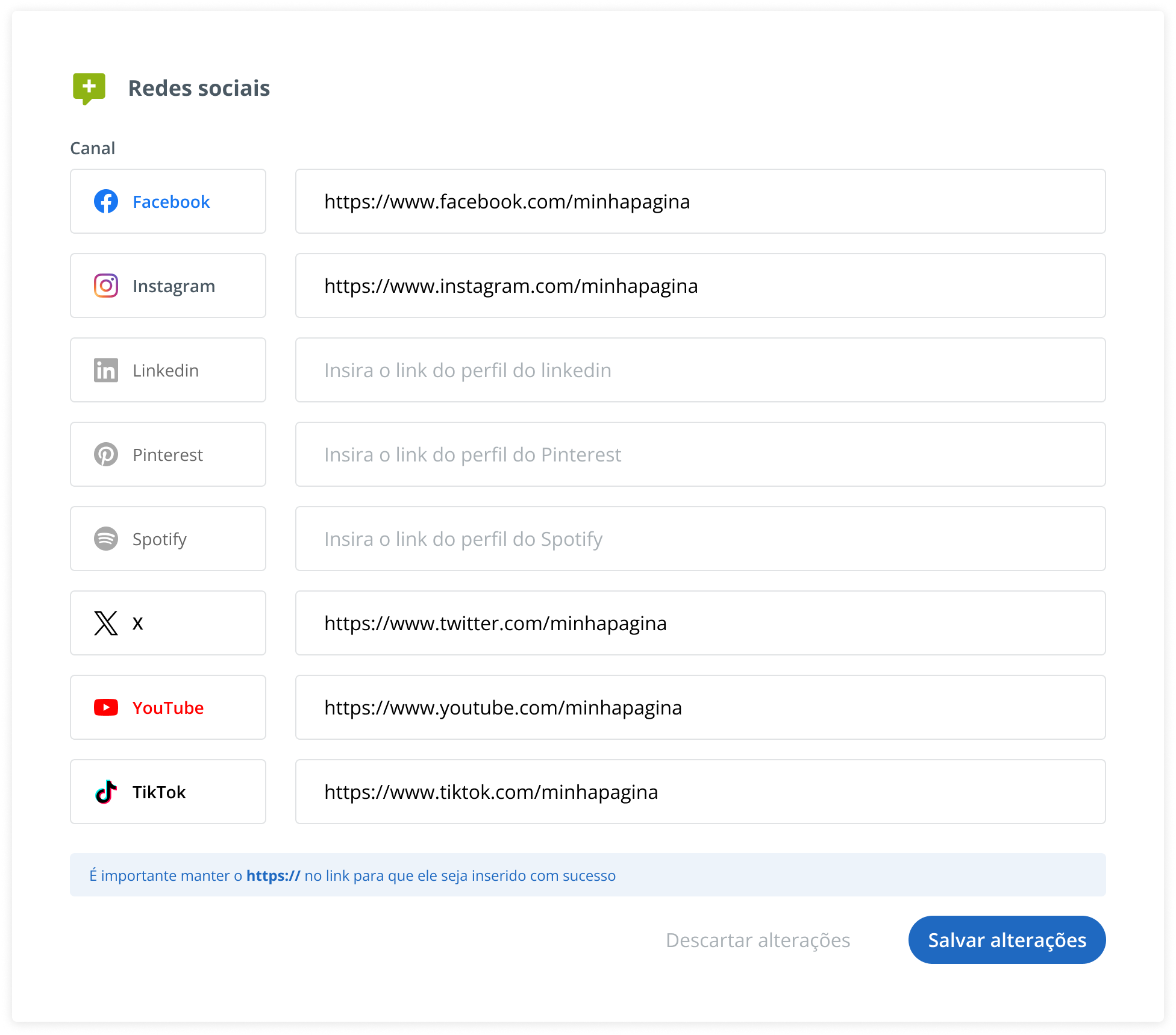The width and height of the screenshot is (1176, 1035).
Task: Click the TikTok channel label
Action: coord(159,792)
